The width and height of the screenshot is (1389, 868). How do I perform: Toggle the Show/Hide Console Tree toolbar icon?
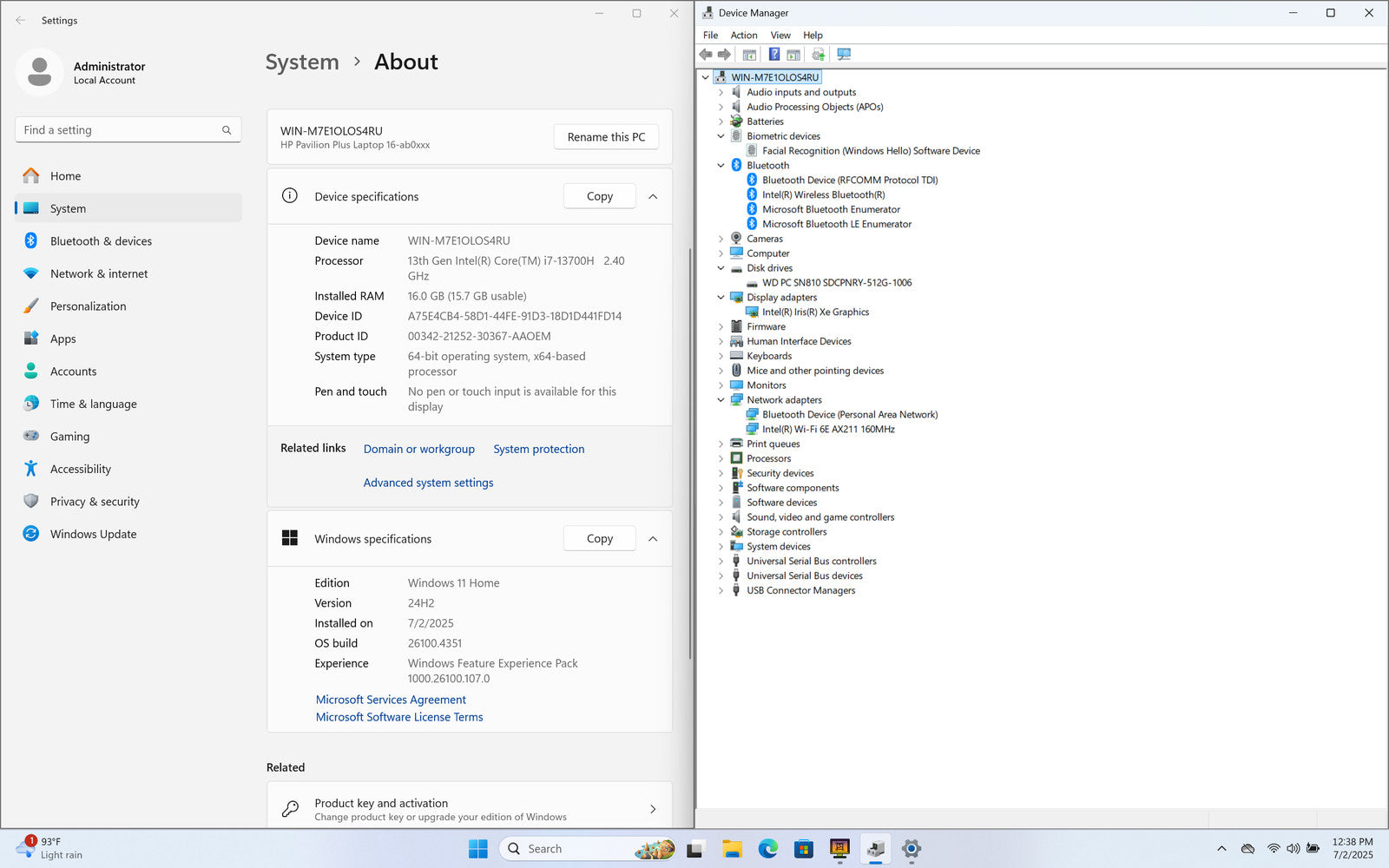click(749, 55)
